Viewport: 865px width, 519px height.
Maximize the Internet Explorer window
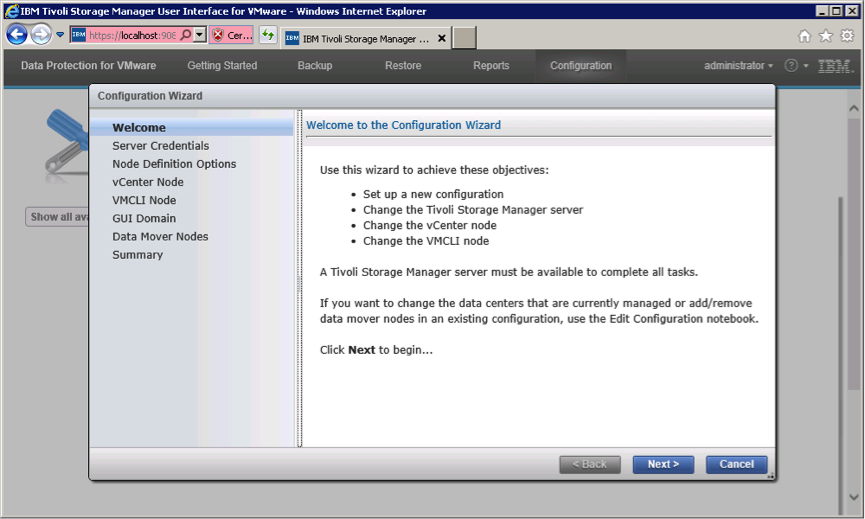(836, 10)
